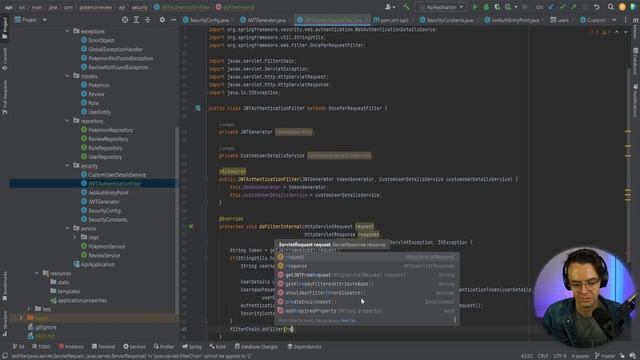Select opened file target icon in Project panel

point(125,20)
